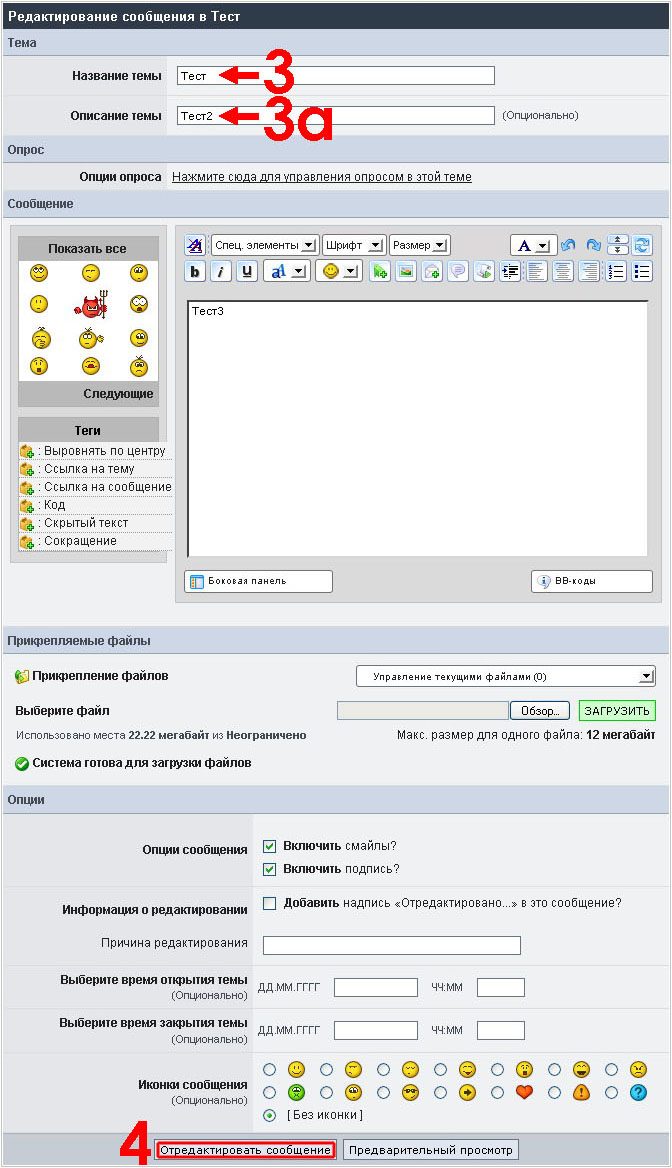The image size is (672, 1168).
Task: Click the underline formatting icon
Action: pos(246,271)
